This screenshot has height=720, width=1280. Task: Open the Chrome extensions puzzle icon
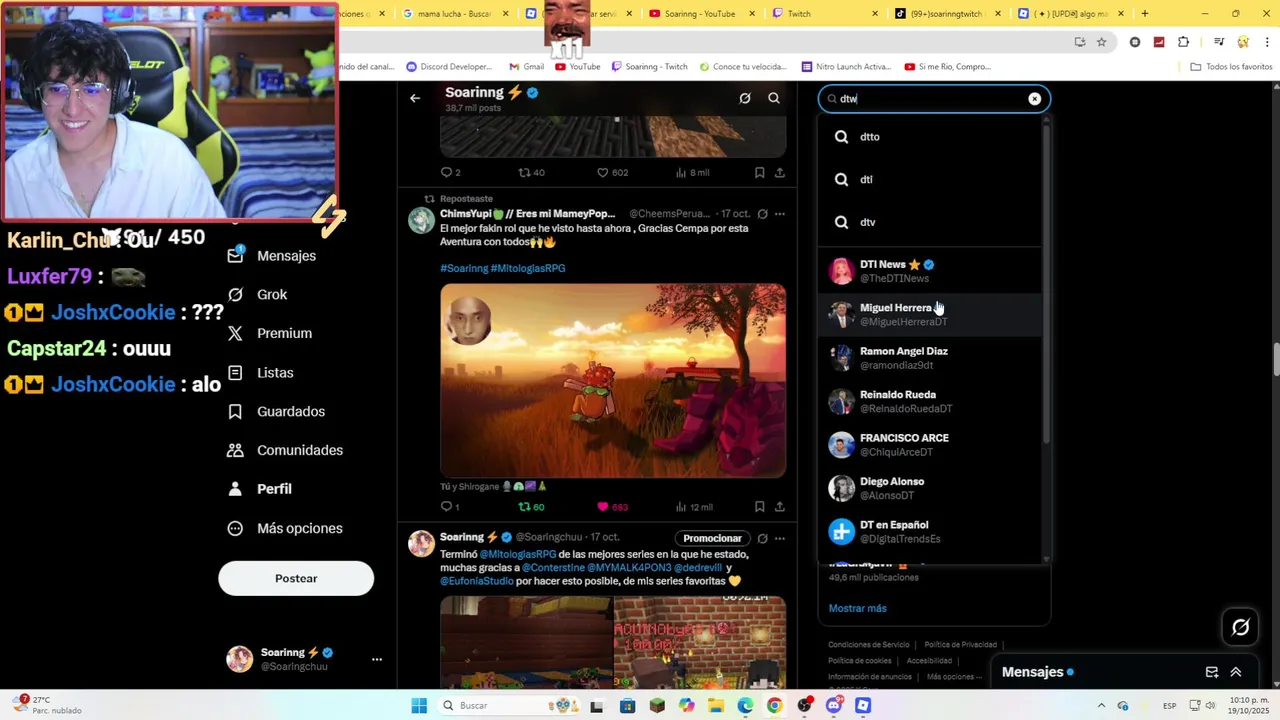[x=1184, y=42]
